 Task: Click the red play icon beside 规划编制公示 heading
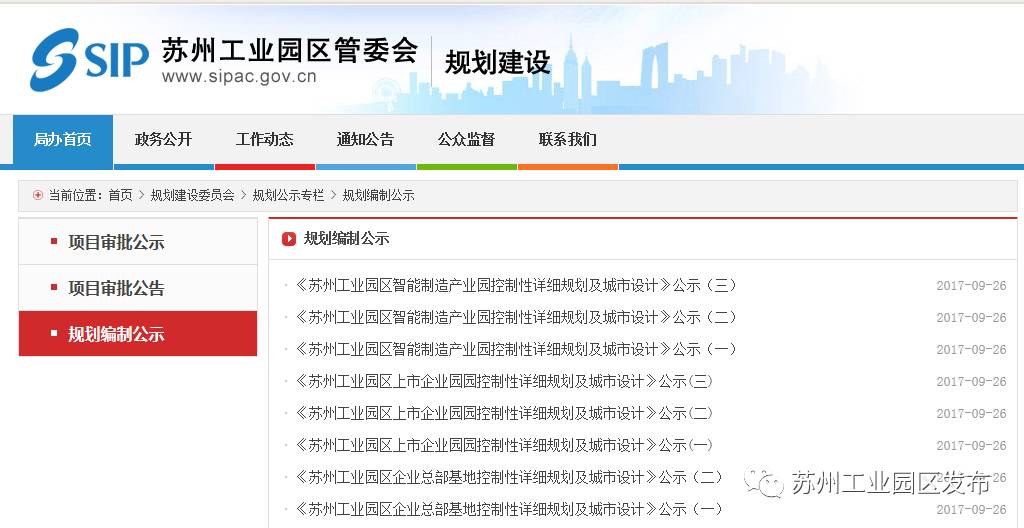[x=289, y=239]
